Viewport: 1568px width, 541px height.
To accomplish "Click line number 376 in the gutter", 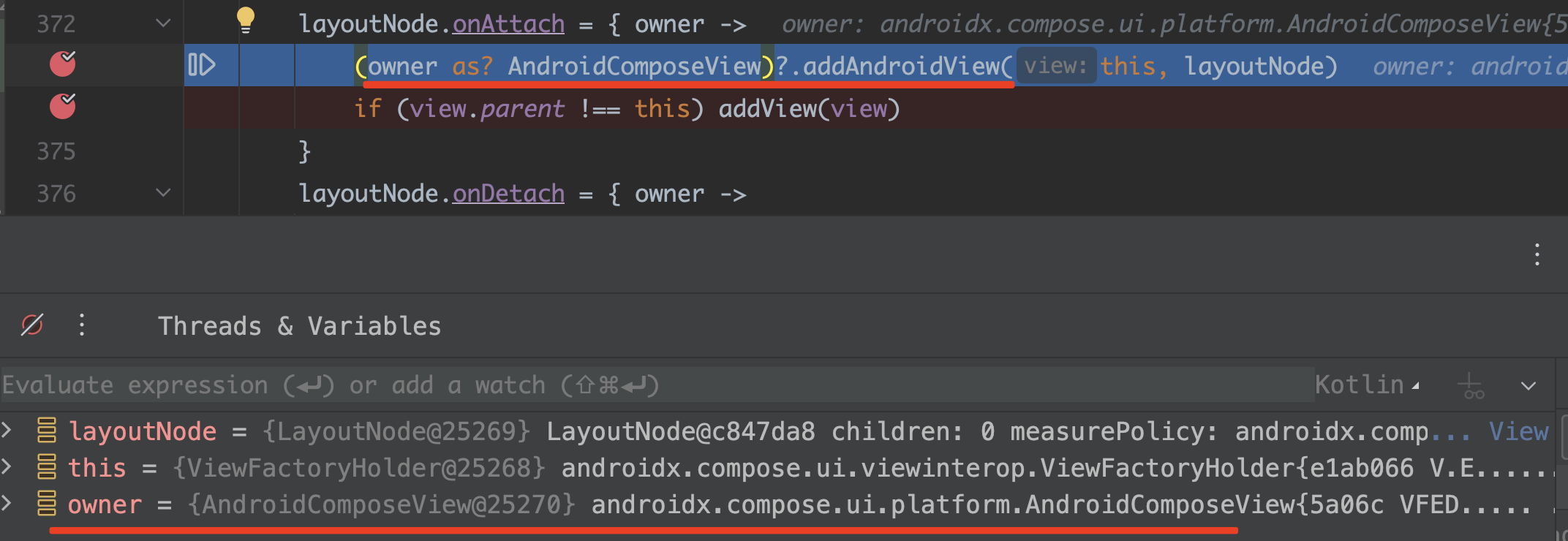I will tap(56, 194).
